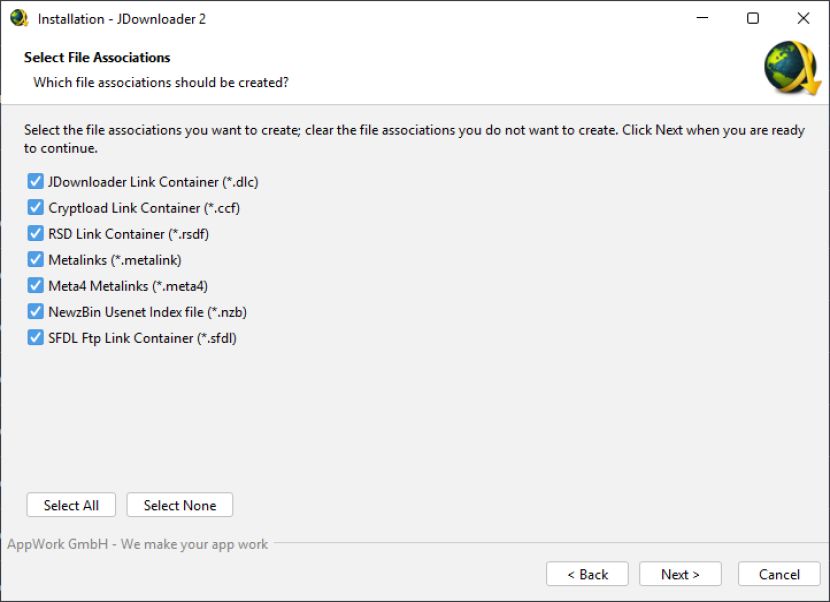Click the 'Select File Associations' heading
Viewport: 830px width, 602px height.
97,57
